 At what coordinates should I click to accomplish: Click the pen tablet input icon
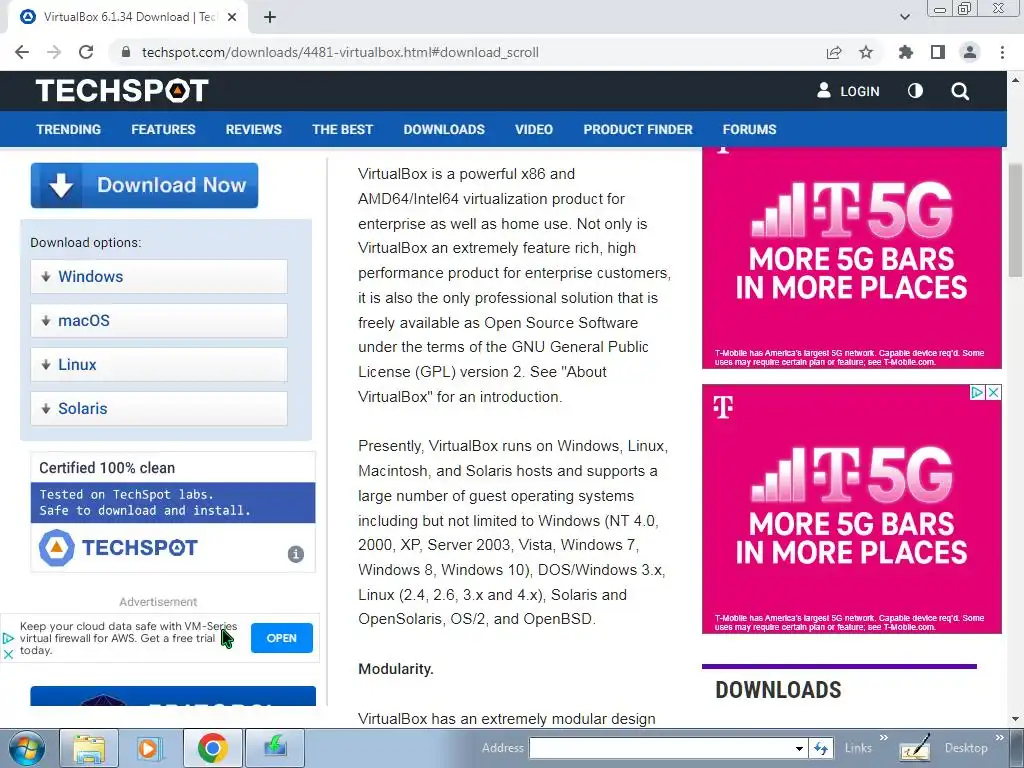915,748
